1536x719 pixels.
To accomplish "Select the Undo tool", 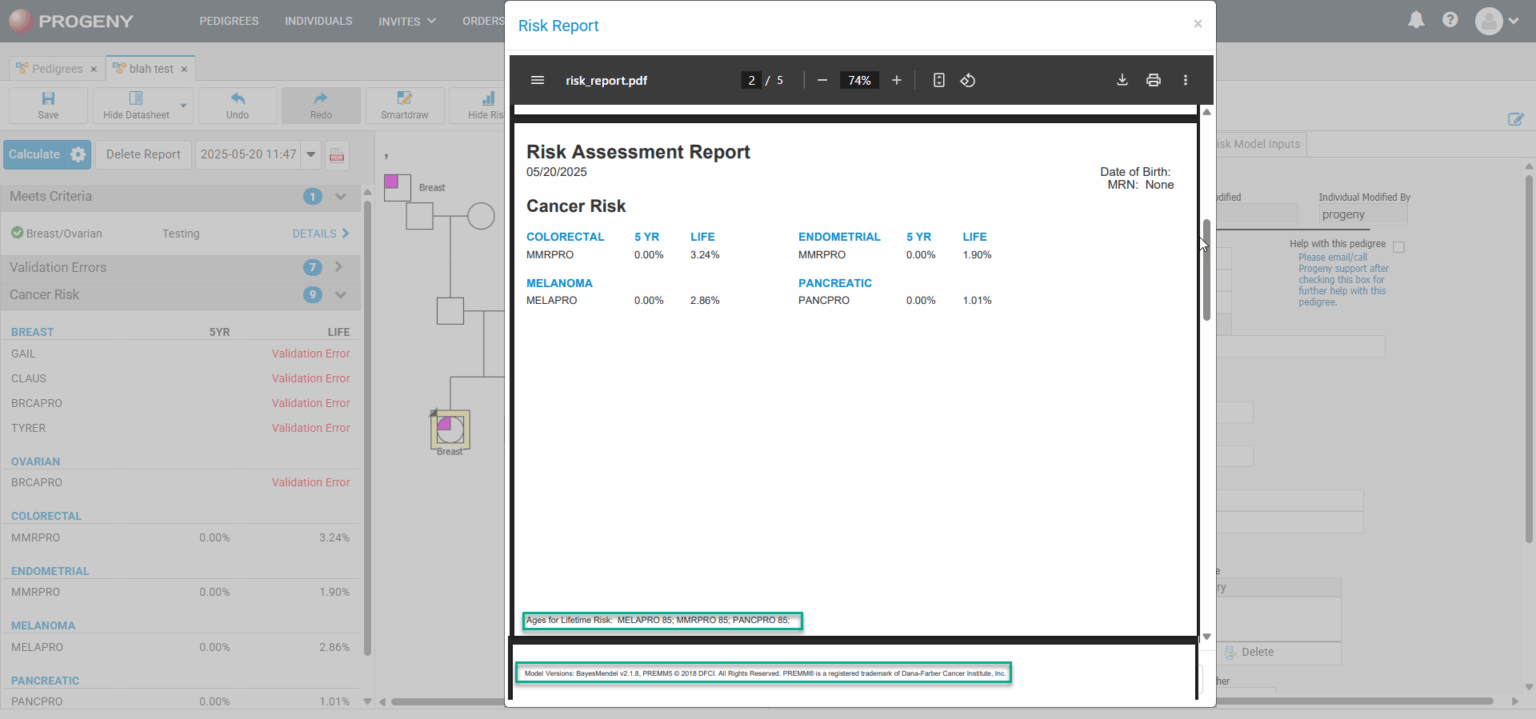I will point(237,105).
